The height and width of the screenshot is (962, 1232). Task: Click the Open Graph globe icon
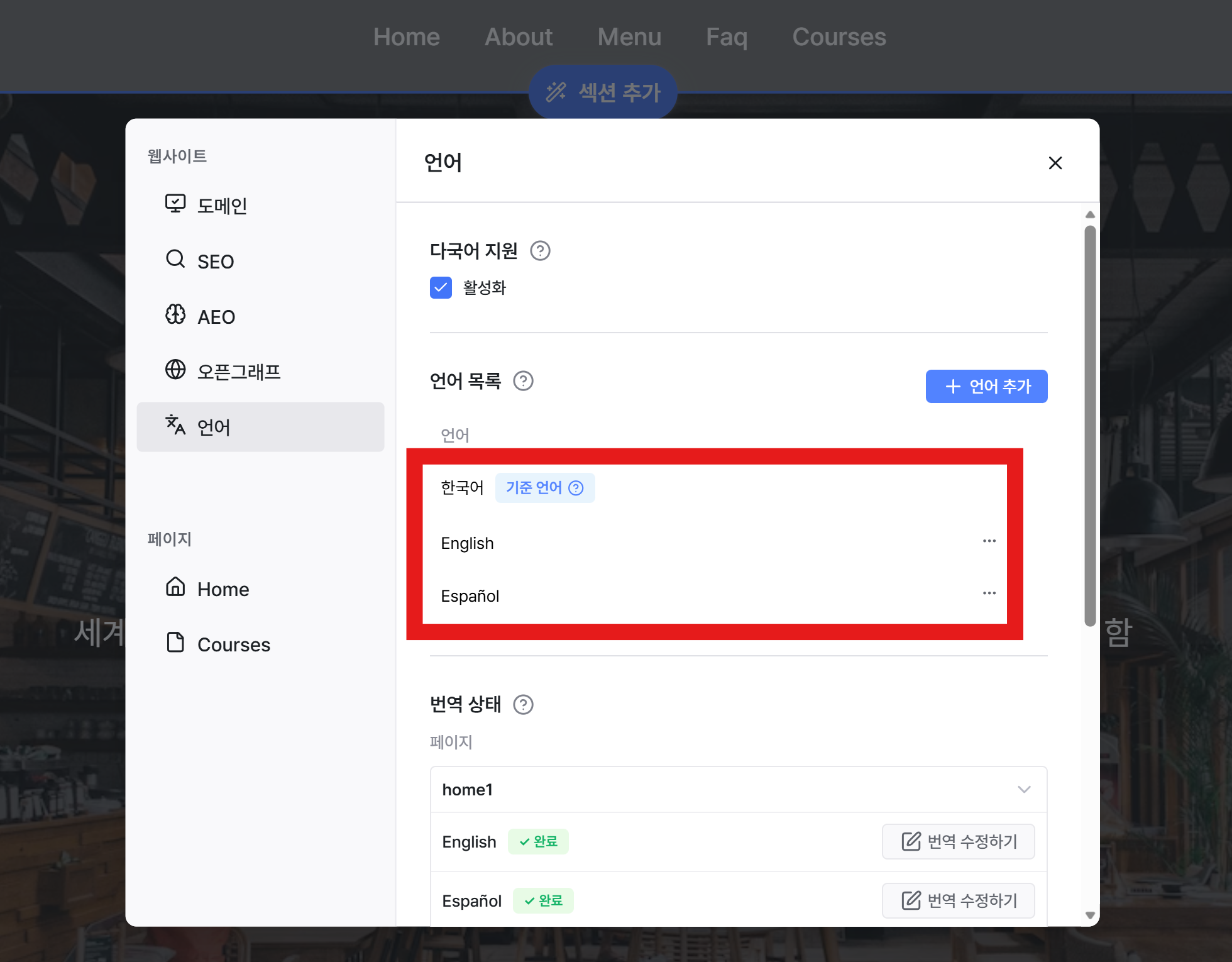pyautogui.click(x=175, y=370)
